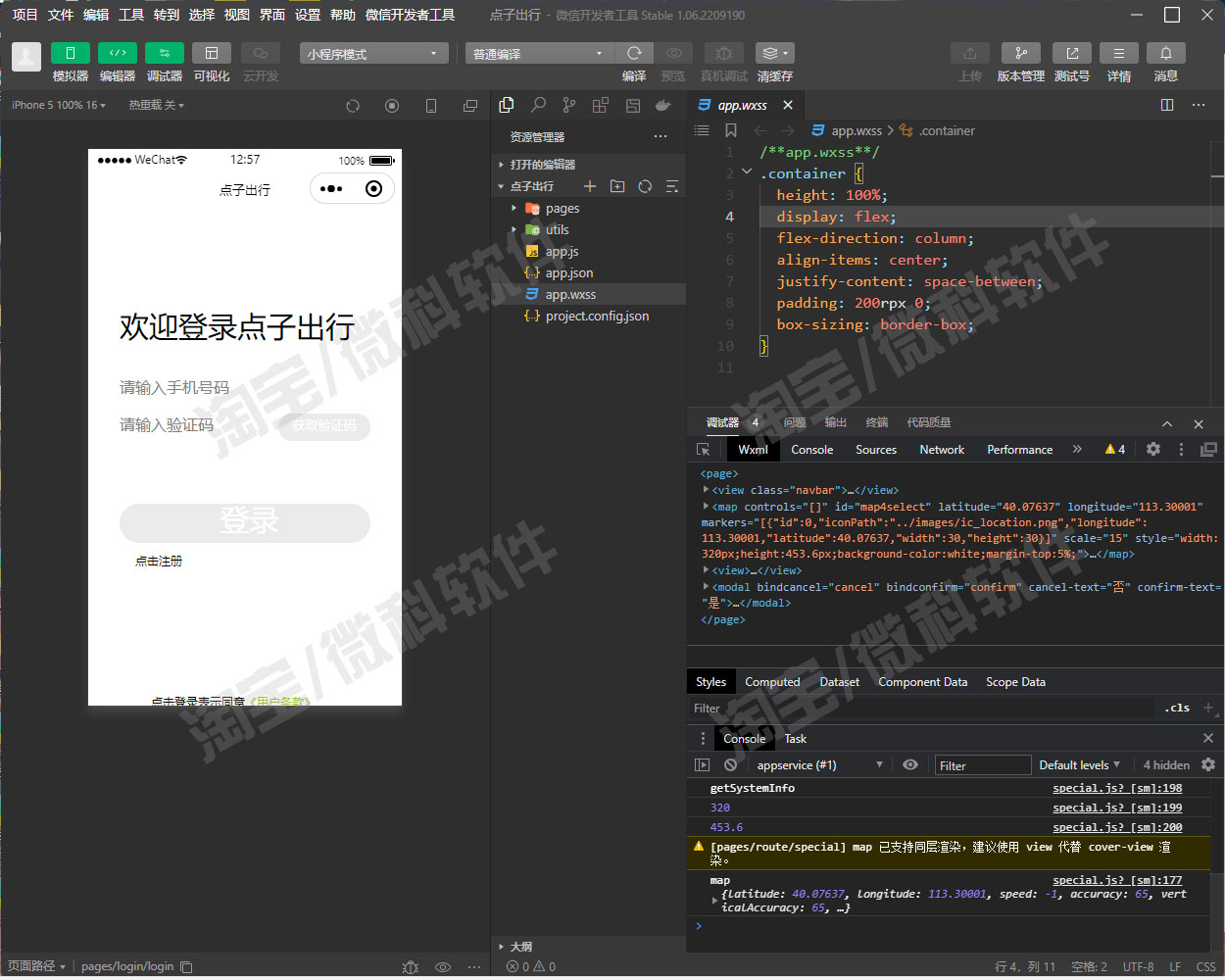Open the appservice (#1) context dropdown
Viewport: 1225px width, 980px height.
click(819, 765)
